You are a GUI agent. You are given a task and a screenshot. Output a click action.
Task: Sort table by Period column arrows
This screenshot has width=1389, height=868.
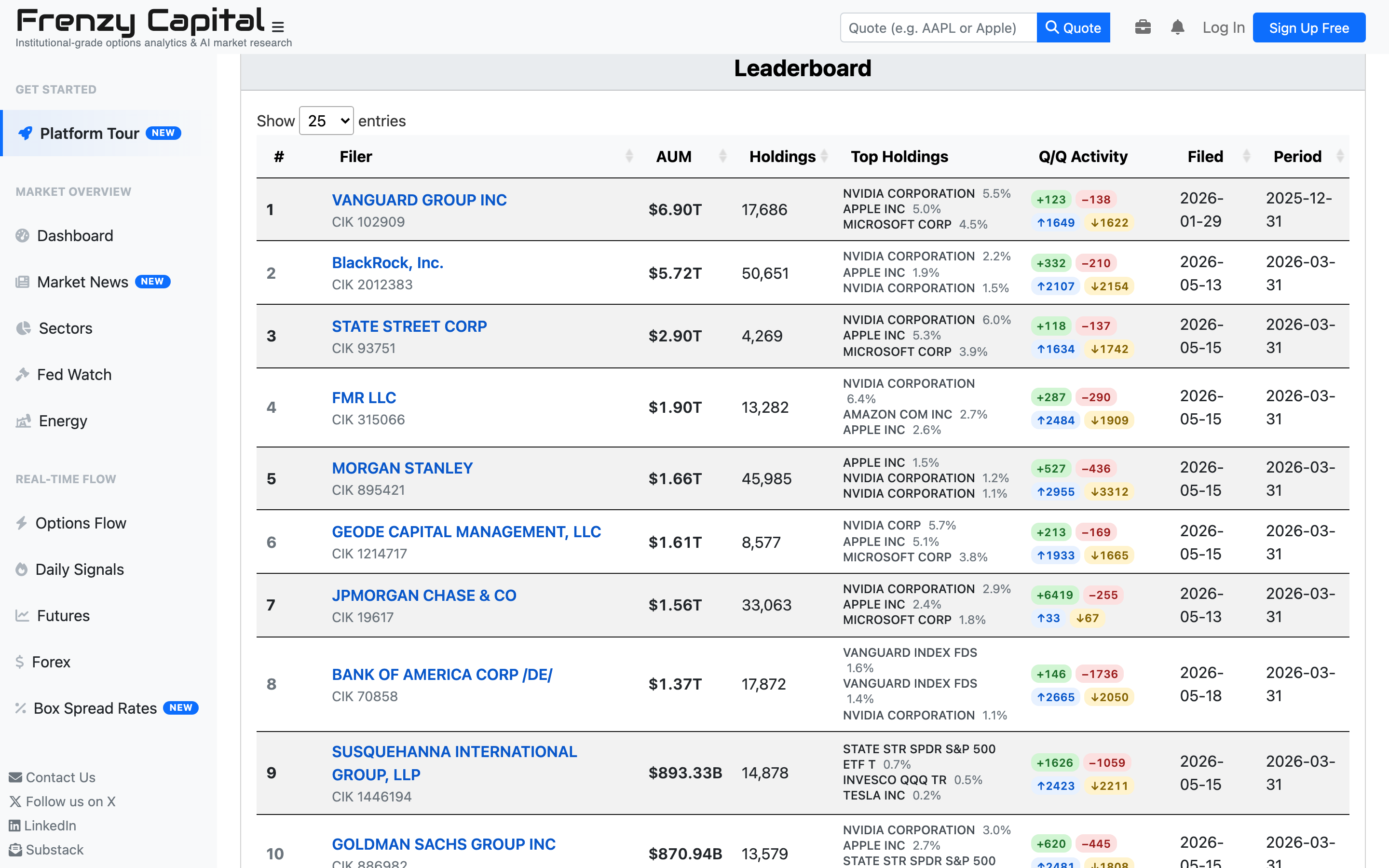click(x=1340, y=156)
